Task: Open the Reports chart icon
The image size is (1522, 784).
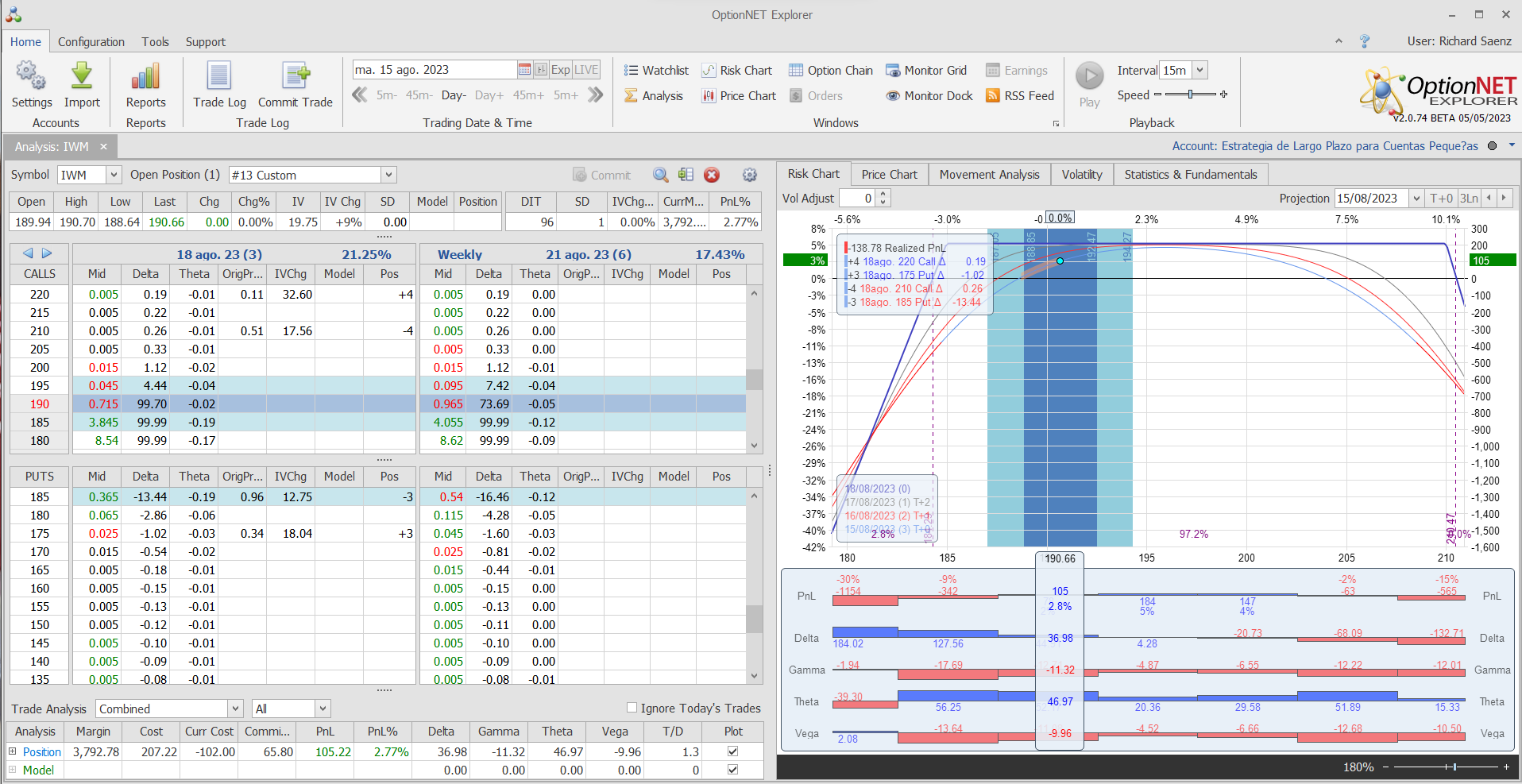Action: point(145,77)
